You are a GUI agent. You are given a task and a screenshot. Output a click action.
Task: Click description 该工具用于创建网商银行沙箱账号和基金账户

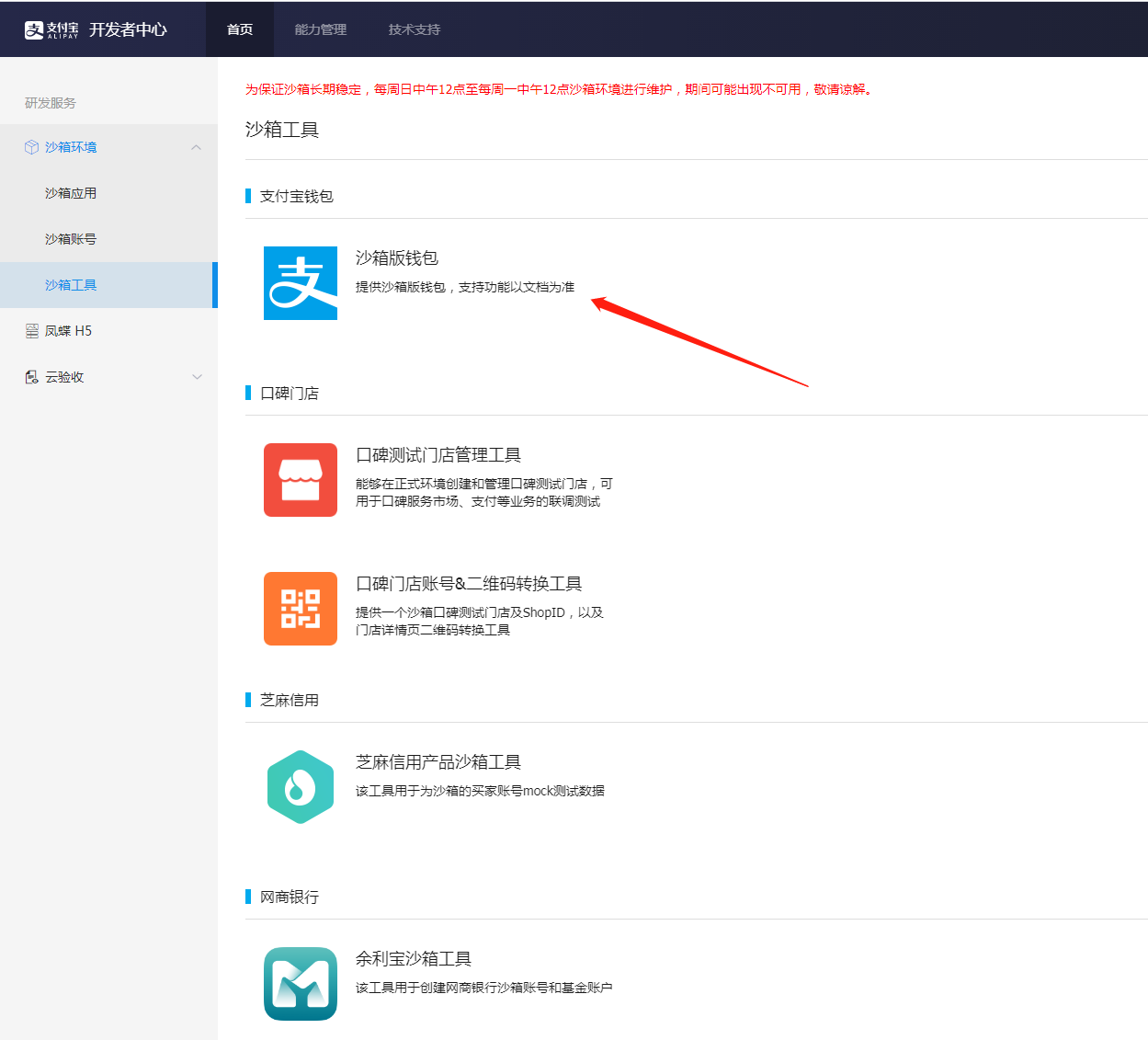483,988
